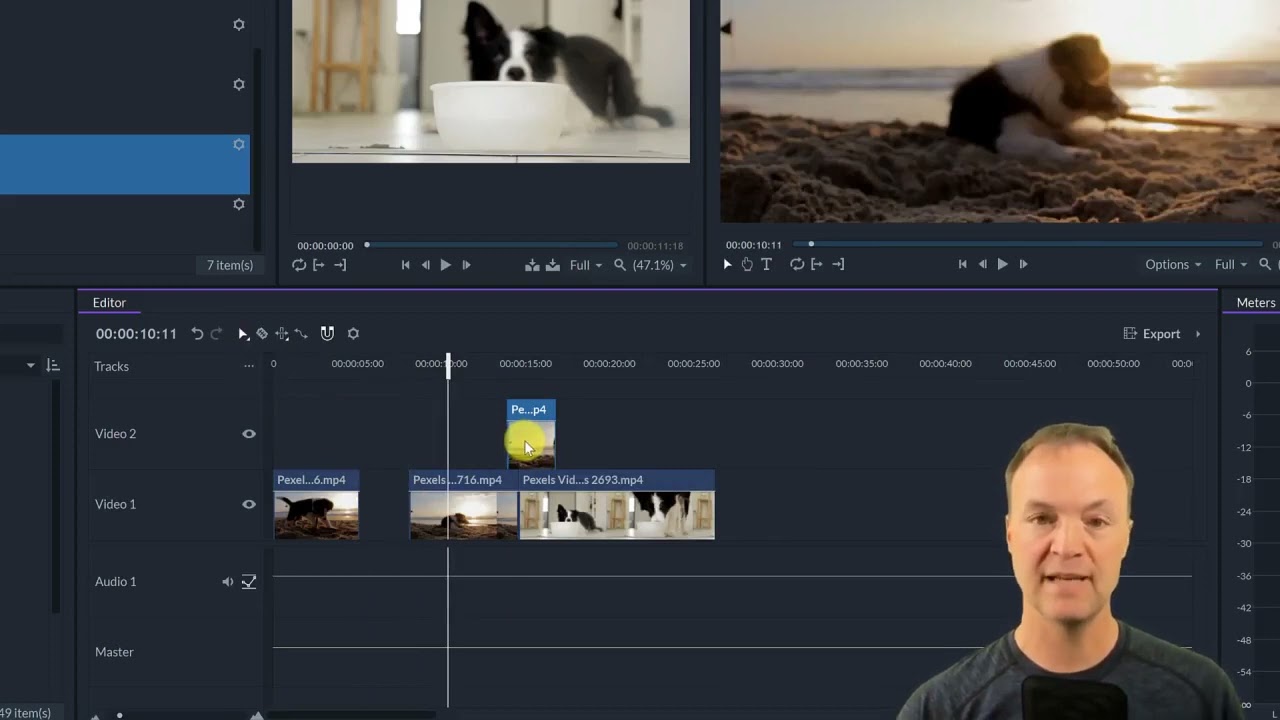Click the Viewer zoom magnifier icon

pos(1265,264)
